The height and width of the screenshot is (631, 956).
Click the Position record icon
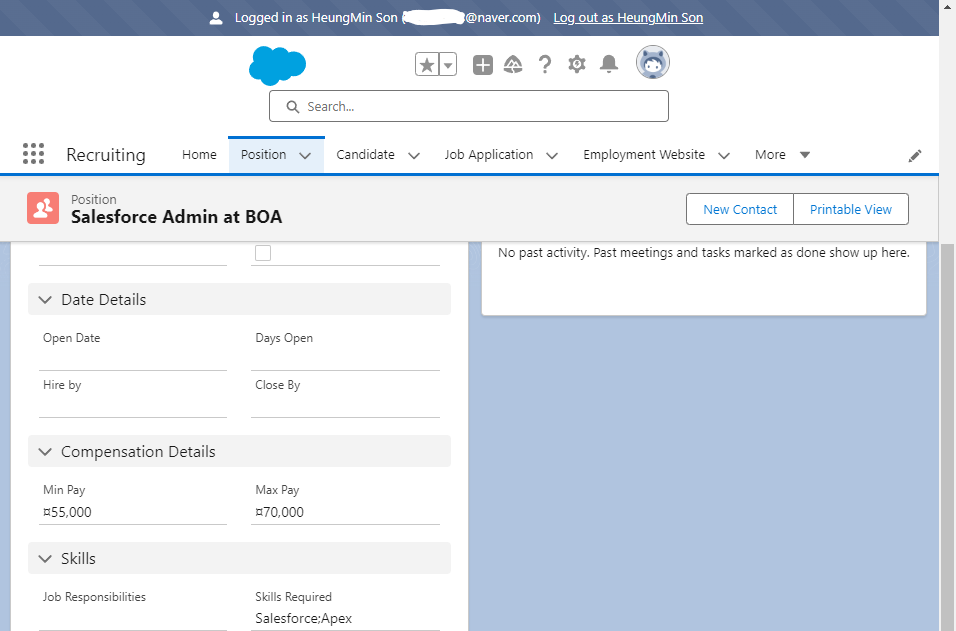pos(43,208)
